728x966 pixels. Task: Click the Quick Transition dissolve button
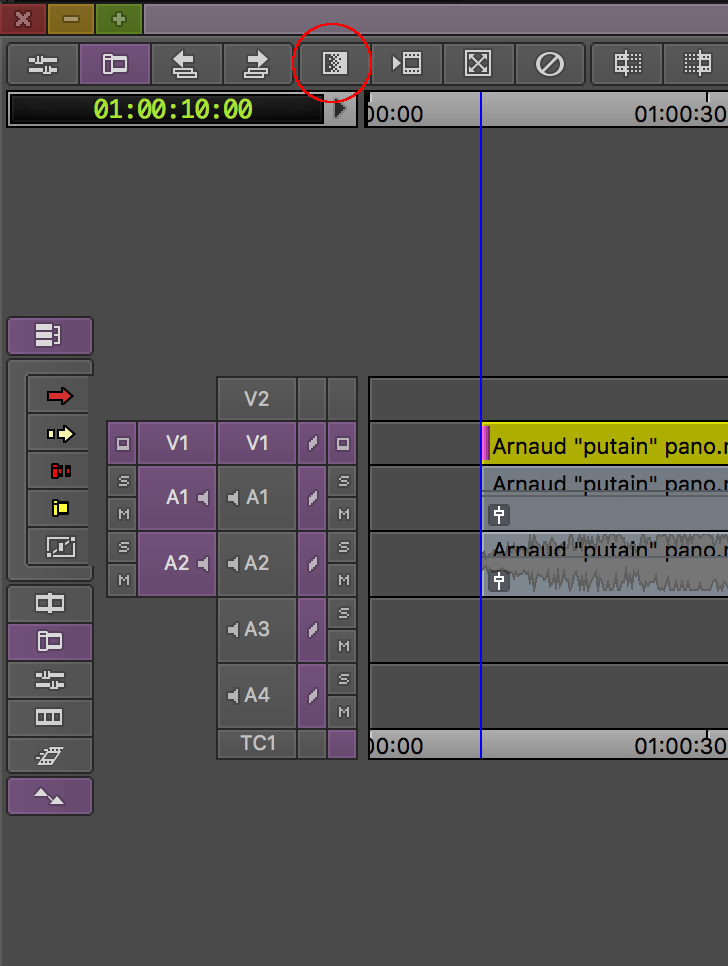pos(333,64)
